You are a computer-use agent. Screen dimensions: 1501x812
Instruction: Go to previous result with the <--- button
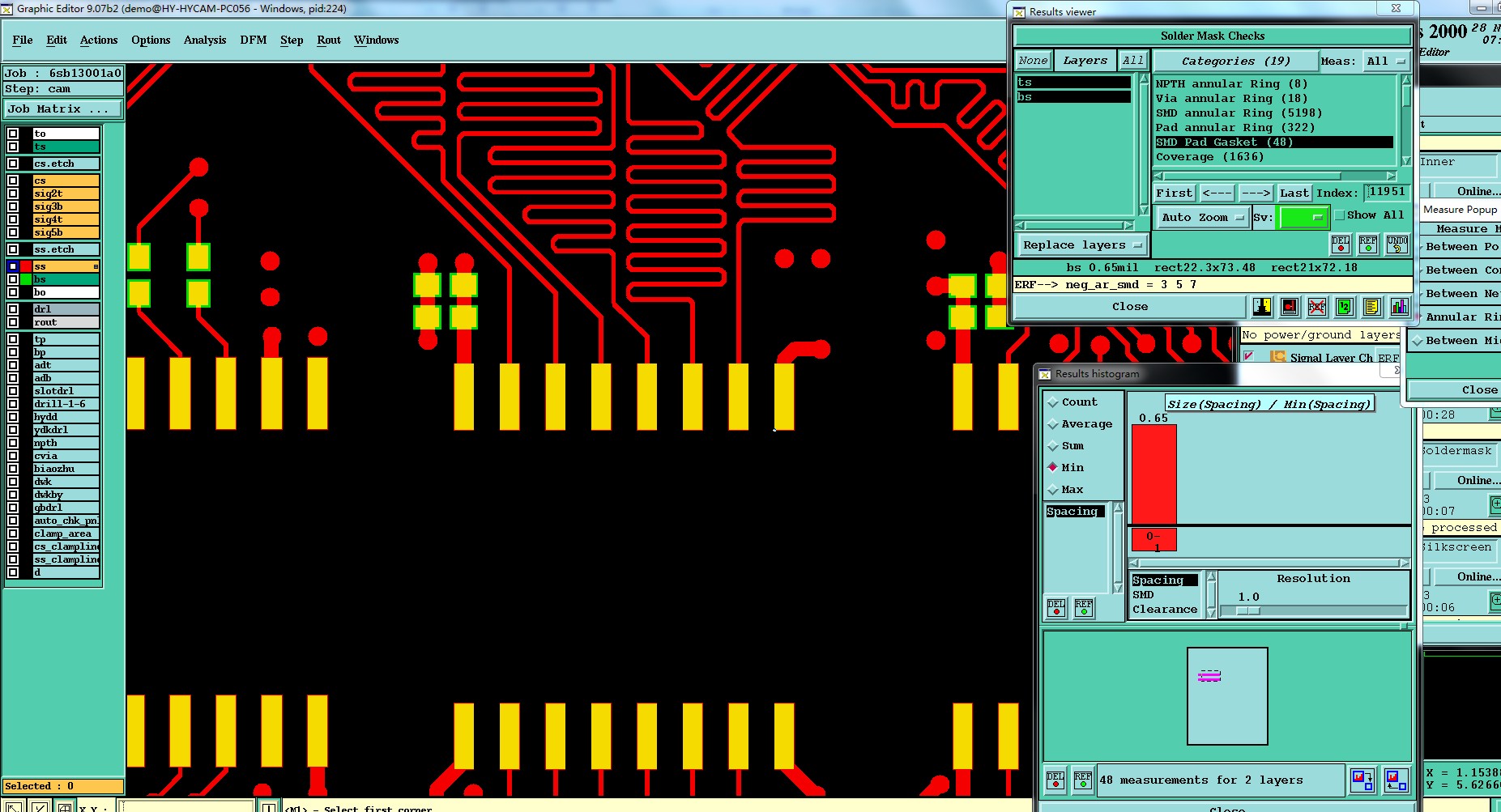coord(1217,193)
